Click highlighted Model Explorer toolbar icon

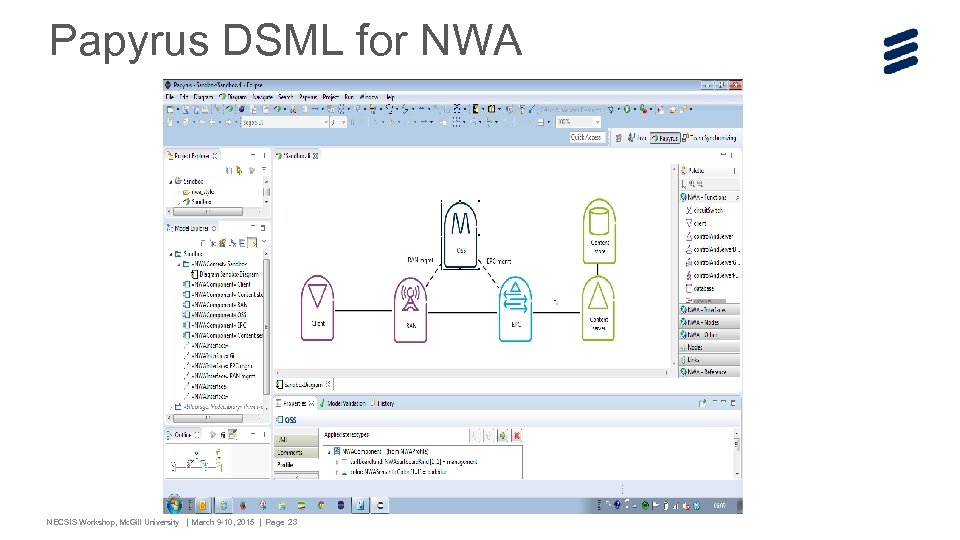tap(252, 243)
